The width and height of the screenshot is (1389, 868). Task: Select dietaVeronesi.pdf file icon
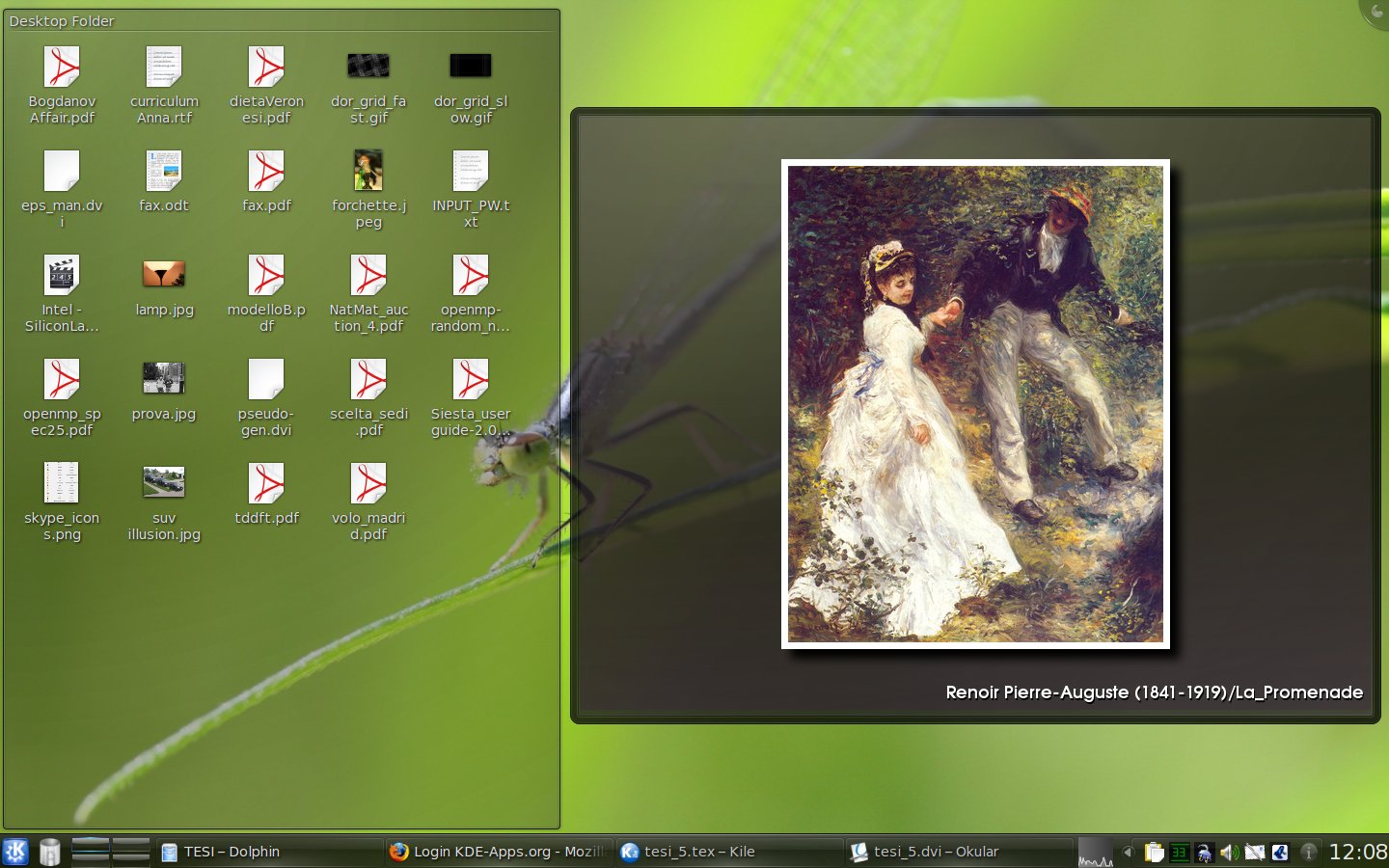(266, 67)
